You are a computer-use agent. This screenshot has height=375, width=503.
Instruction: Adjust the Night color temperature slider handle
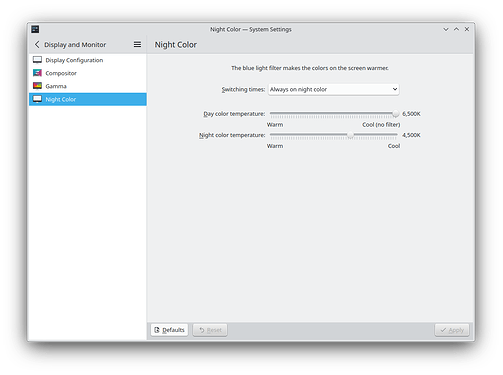(350, 135)
